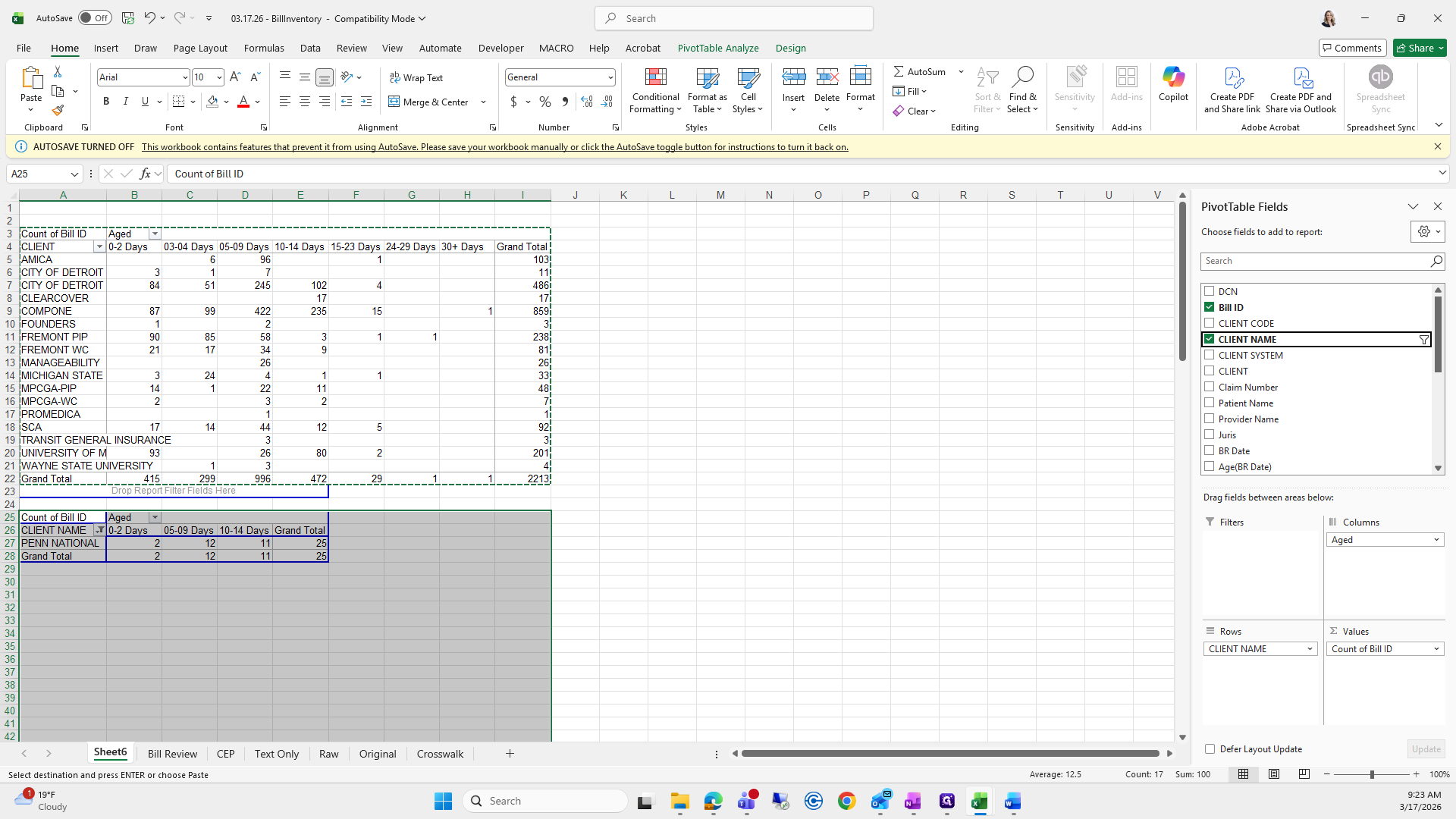Click the Merge & Center icon
Screen dimensions: 1456x819
(x=394, y=102)
